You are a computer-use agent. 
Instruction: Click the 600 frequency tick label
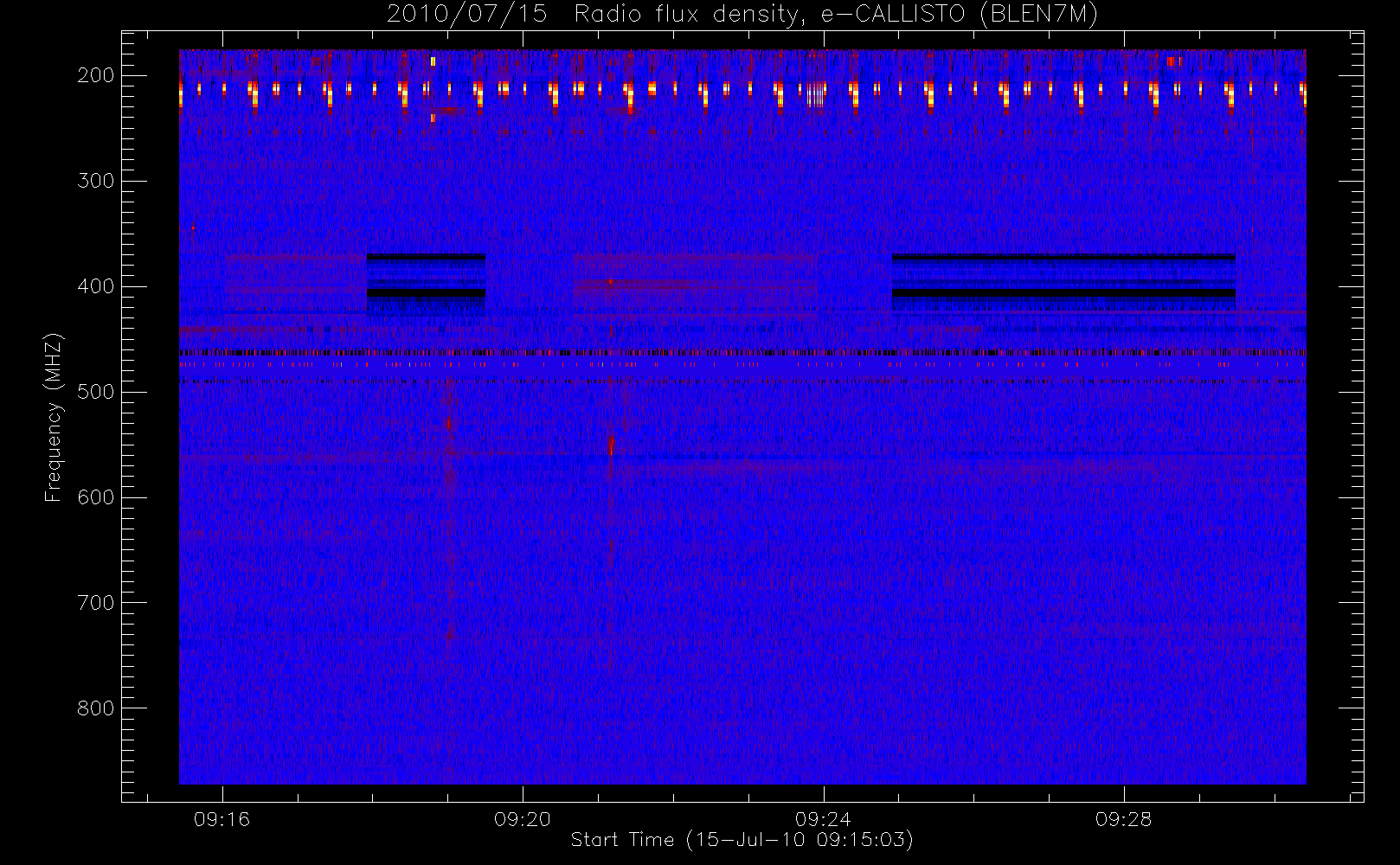pos(96,497)
